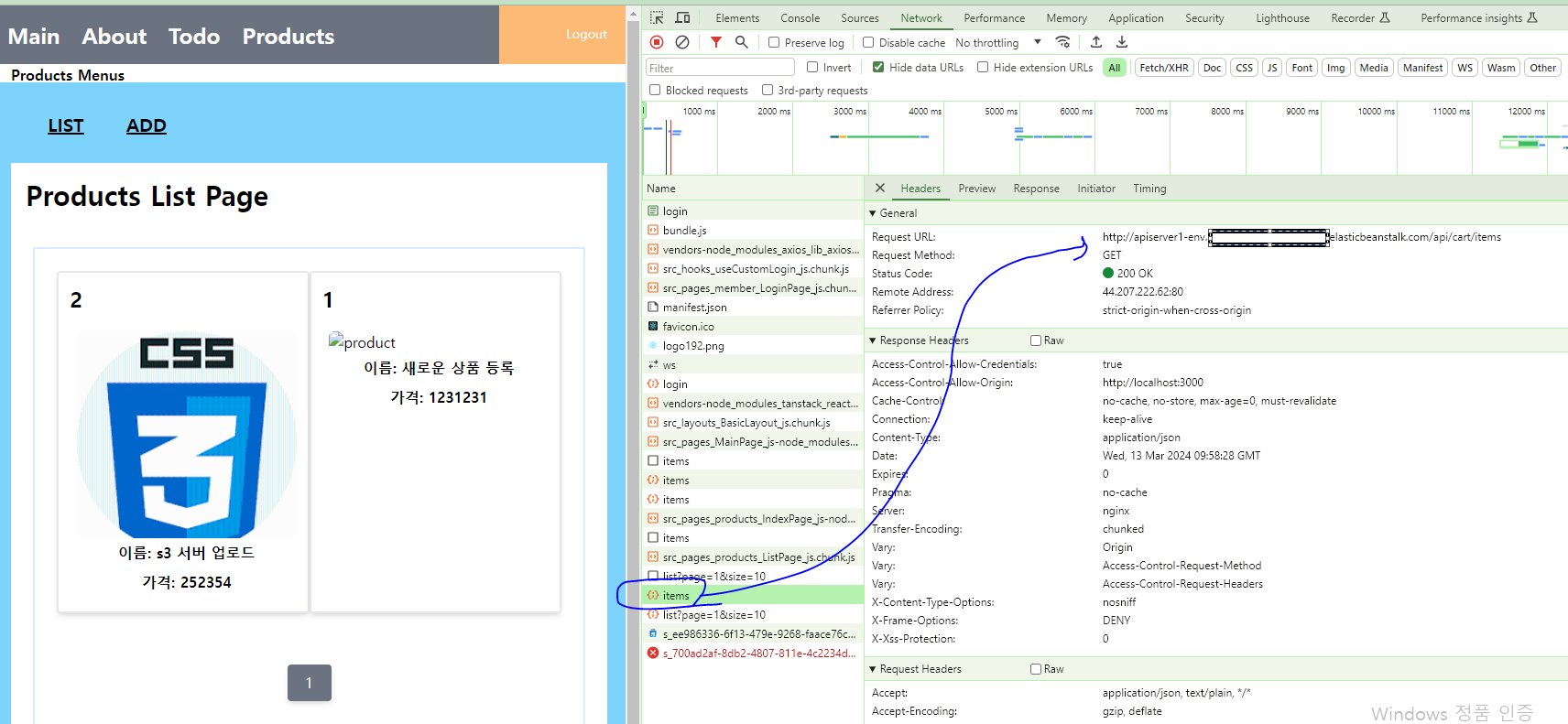The height and width of the screenshot is (724, 1568).
Task: Select the bundle.js request
Action: tap(753, 231)
